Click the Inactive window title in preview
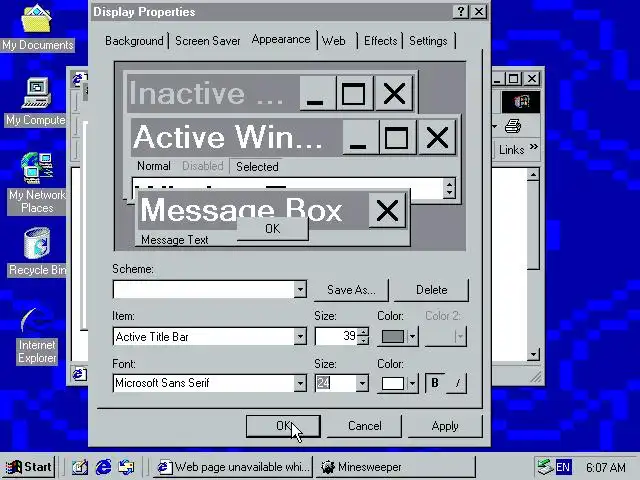The height and width of the screenshot is (480, 640). pyautogui.click(x=207, y=93)
